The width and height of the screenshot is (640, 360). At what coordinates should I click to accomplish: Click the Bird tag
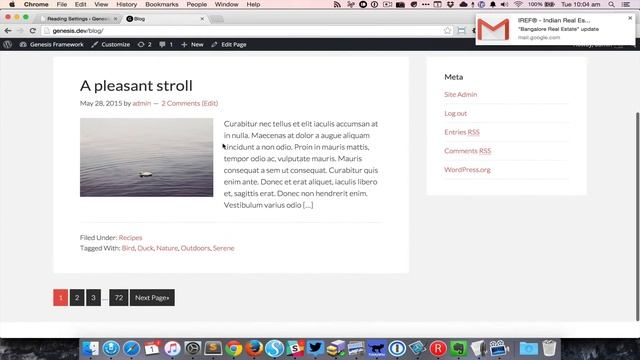click(x=128, y=248)
